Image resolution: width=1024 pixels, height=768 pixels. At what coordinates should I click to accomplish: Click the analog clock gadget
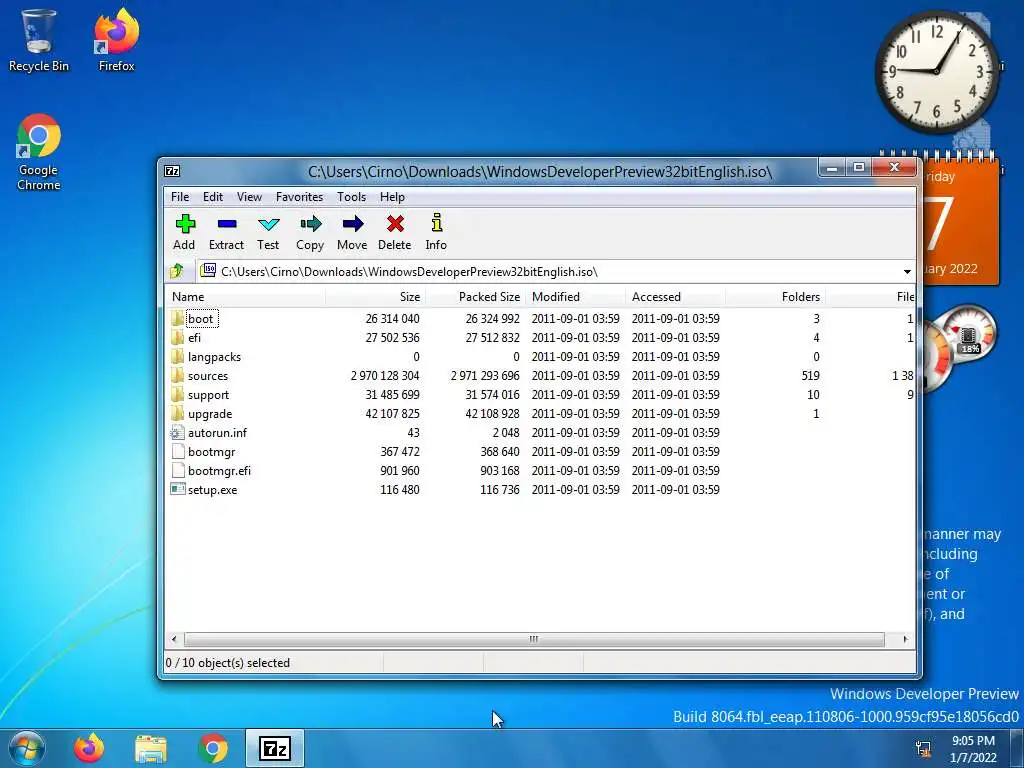coord(936,71)
